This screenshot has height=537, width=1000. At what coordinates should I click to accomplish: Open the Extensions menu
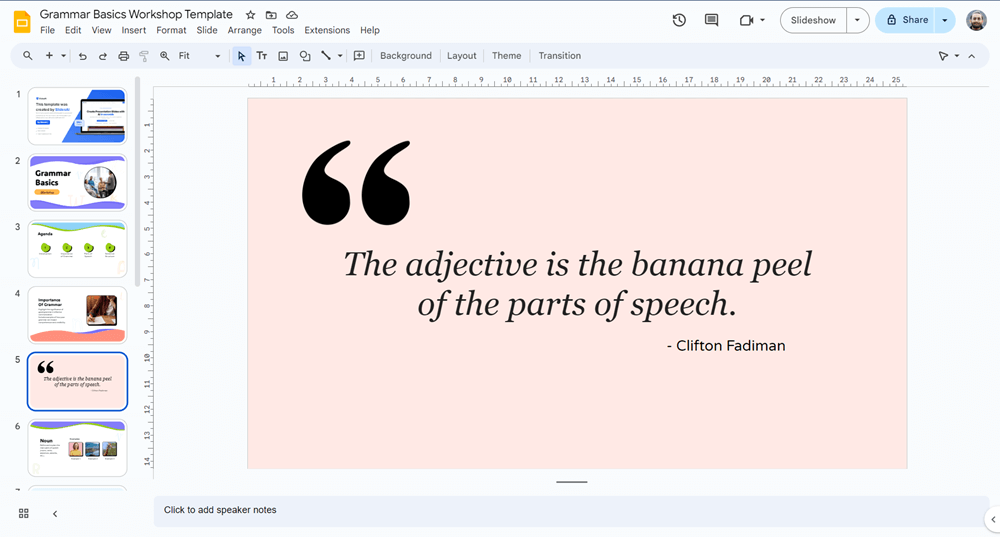click(x=327, y=31)
